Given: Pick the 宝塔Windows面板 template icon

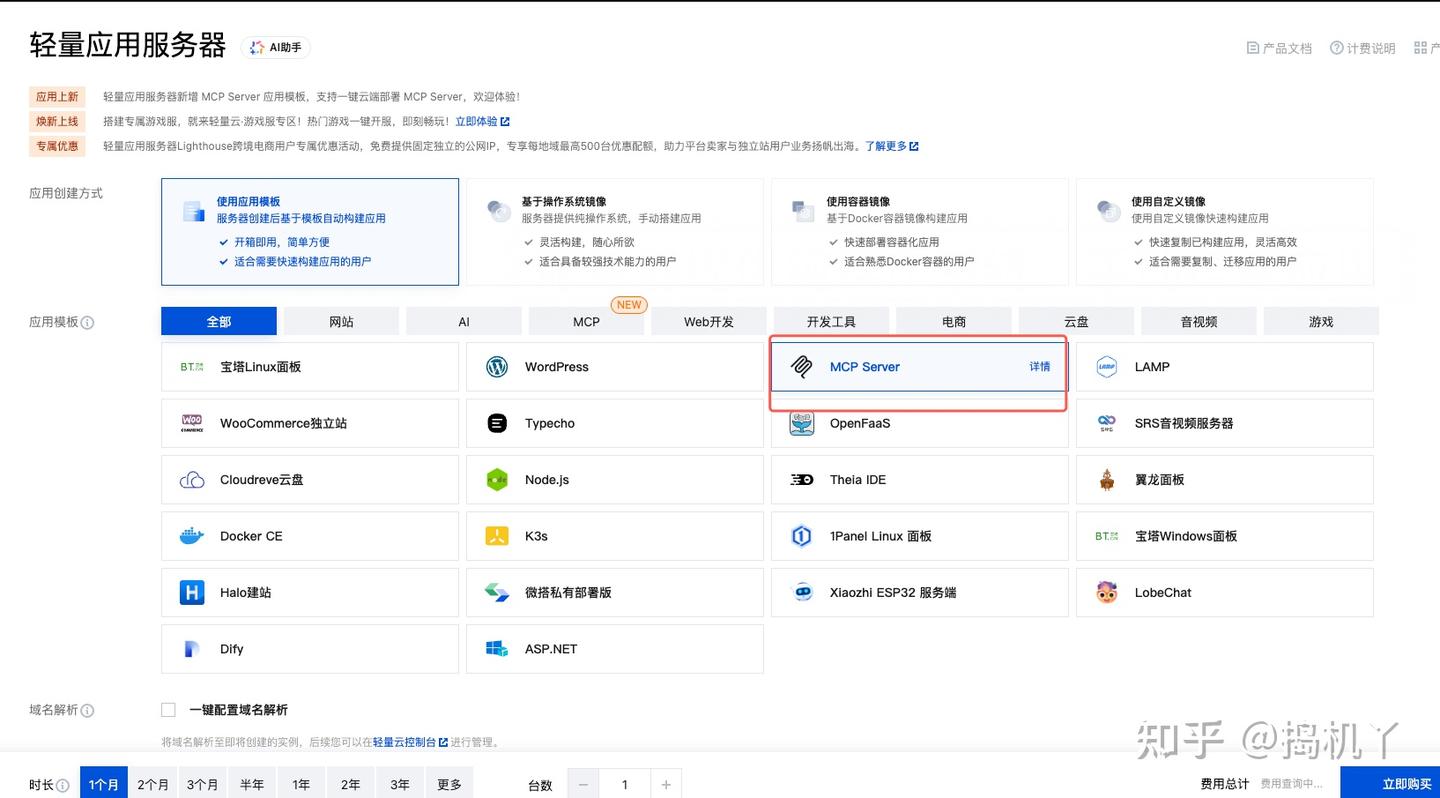Looking at the screenshot, I should coord(1107,536).
